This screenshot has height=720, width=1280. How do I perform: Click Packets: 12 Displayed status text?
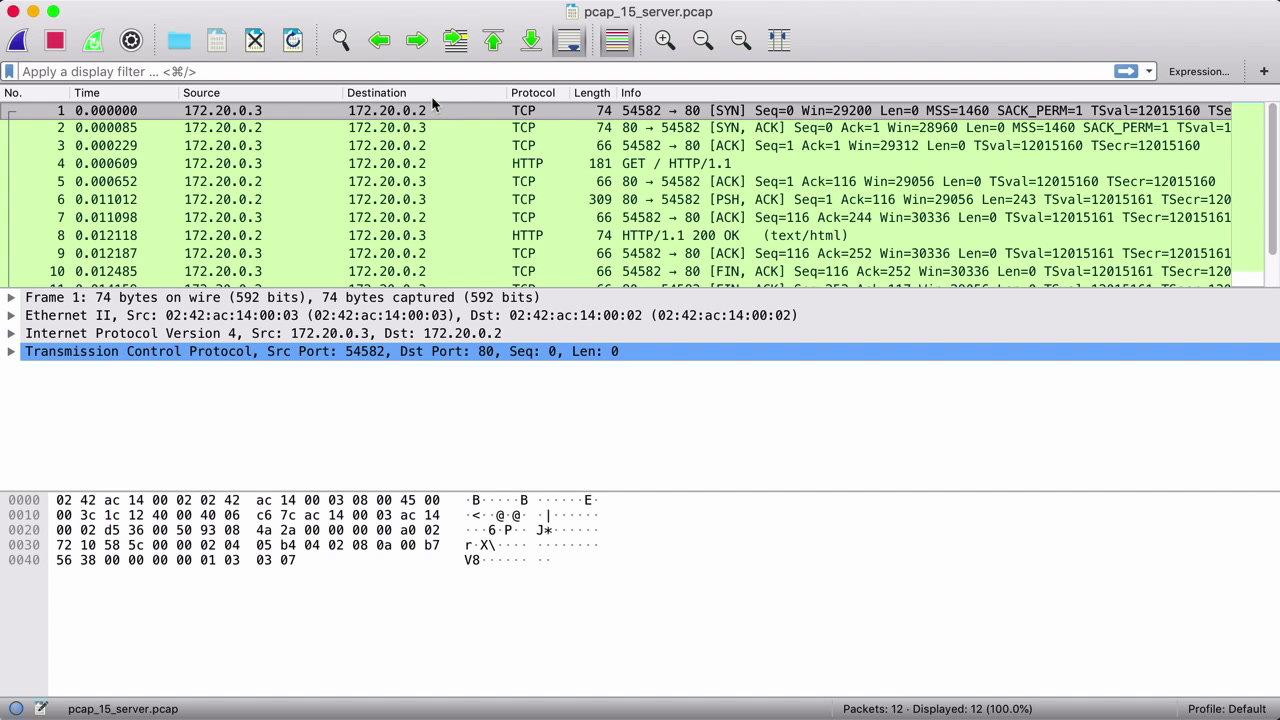click(x=938, y=709)
